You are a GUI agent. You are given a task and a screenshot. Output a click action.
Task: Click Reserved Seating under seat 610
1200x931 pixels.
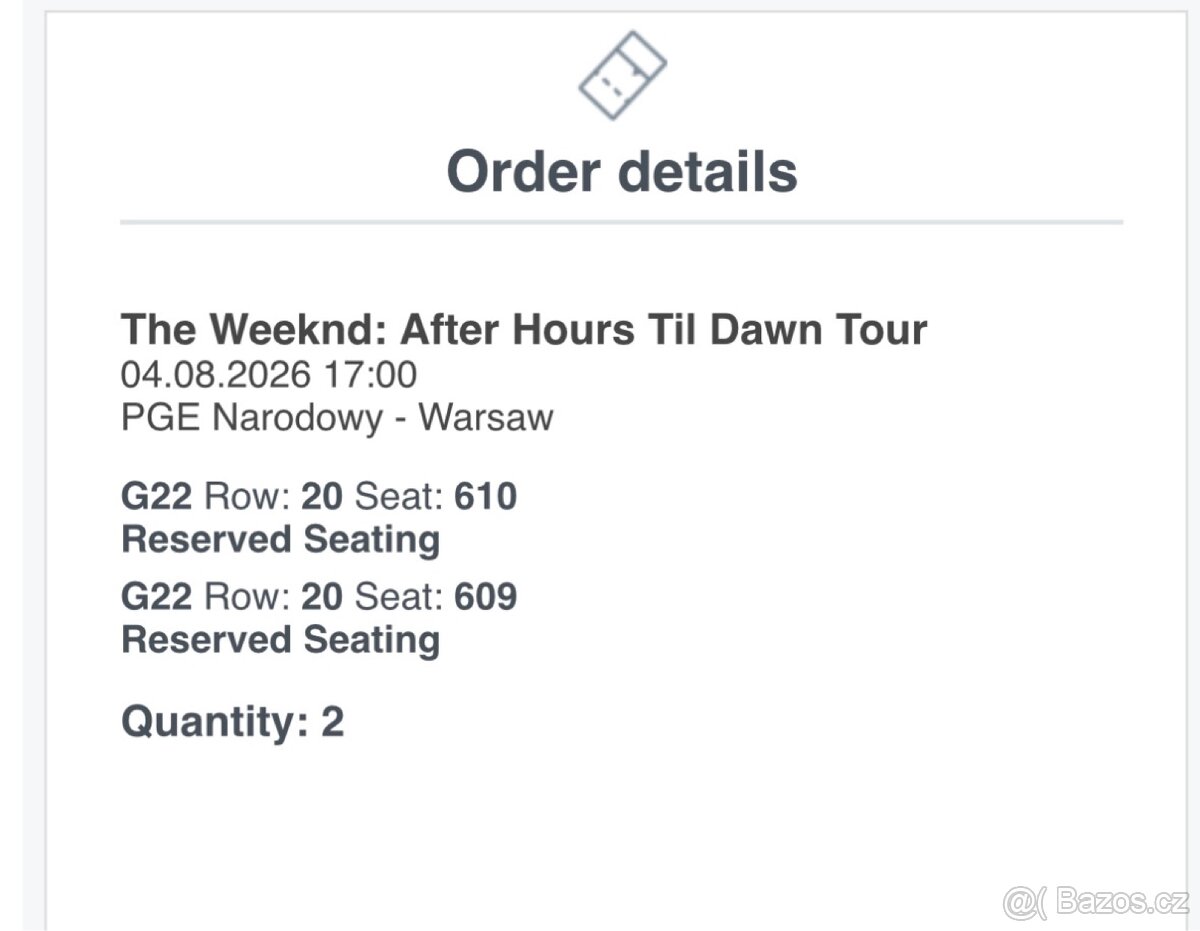tap(280, 539)
